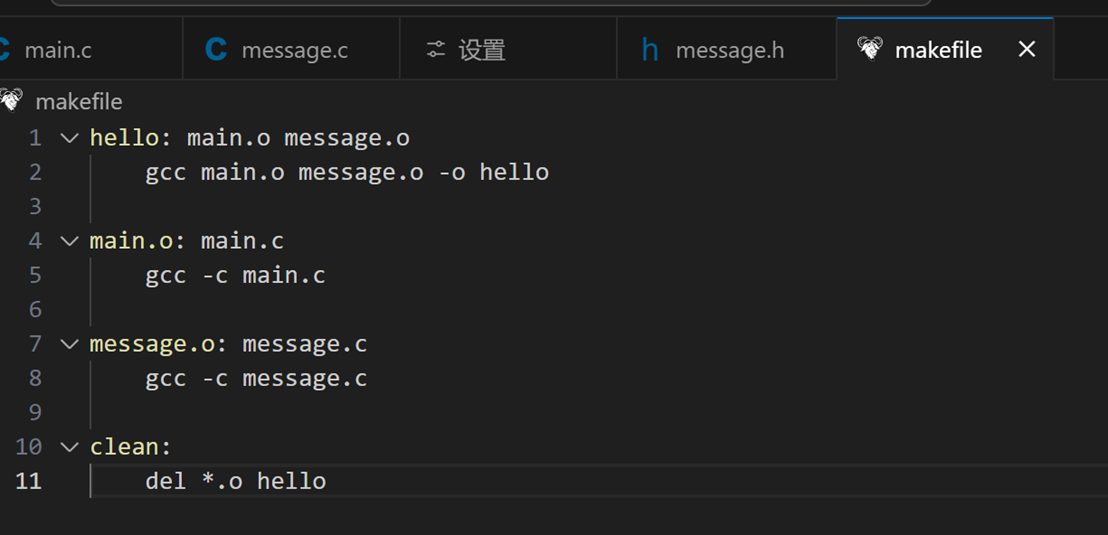The image size is (1108, 535).
Task: Click the sliders icon on 设置 tab
Action: [435, 49]
